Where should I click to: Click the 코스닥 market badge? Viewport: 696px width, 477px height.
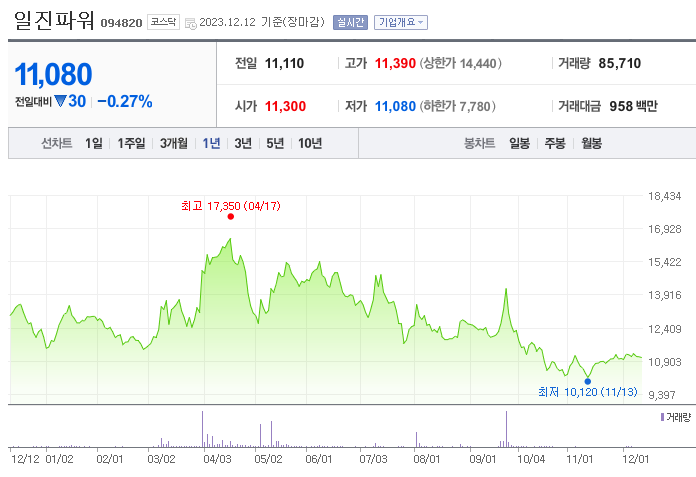[x=163, y=22]
